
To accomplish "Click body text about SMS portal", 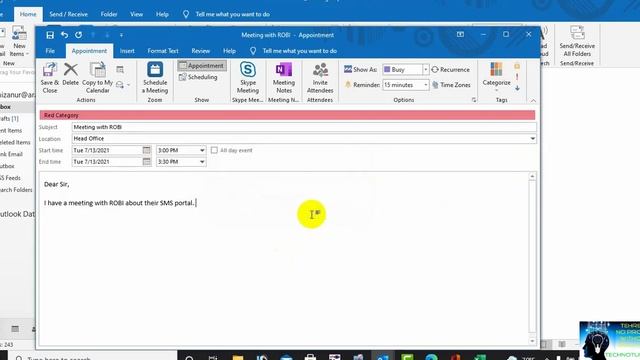I will pyautogui.click(x=119, y=203).
